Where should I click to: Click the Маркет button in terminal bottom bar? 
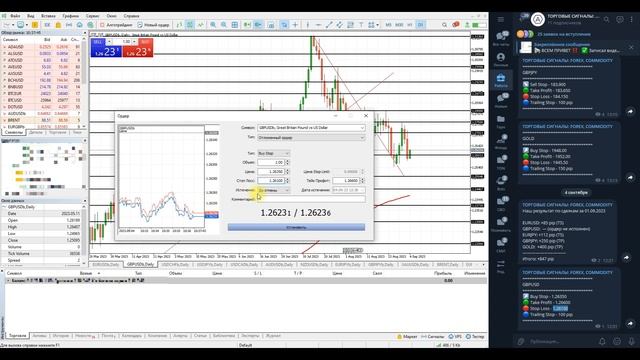point(407,337)
